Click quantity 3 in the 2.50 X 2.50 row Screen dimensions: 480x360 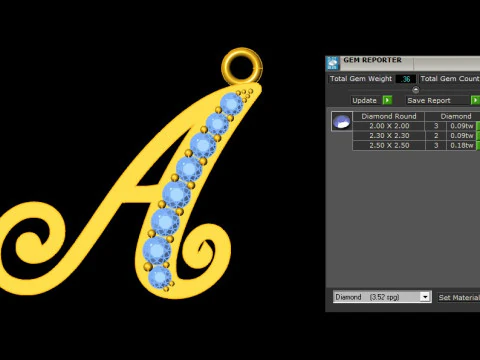point(436,145)
